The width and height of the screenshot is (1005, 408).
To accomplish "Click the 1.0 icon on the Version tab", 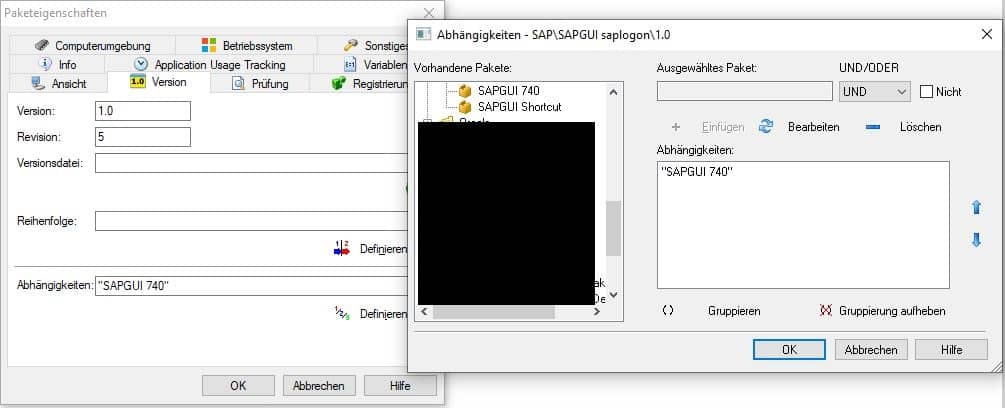I will pyautogui.click(x=138, y=82).
